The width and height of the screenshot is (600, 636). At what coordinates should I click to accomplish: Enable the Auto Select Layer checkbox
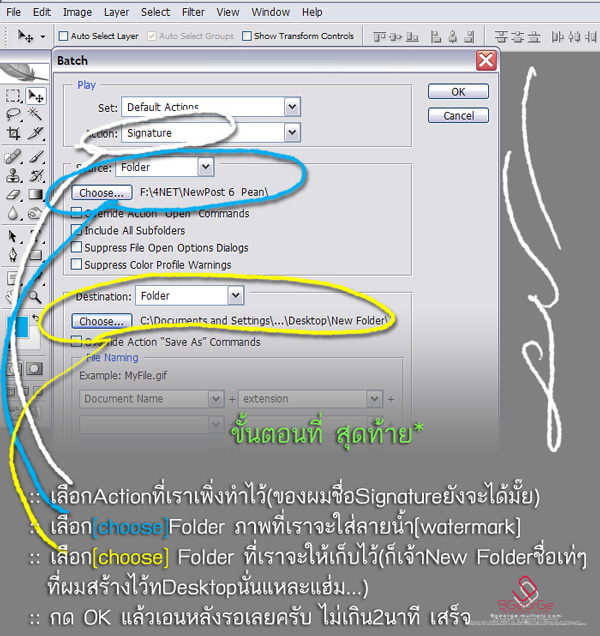pyautogui.click(x=63, y=36)
